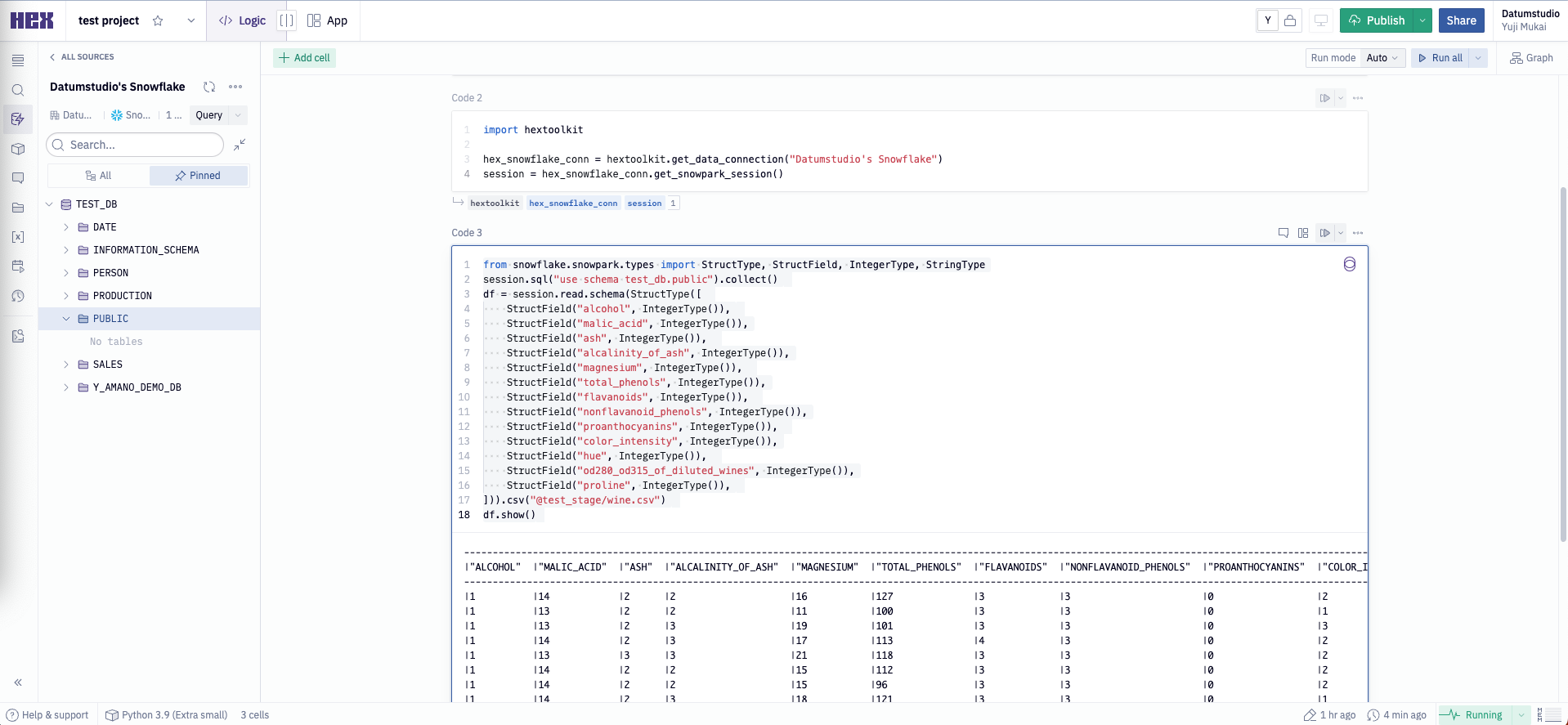This screenshot has width=1568, height=725.
Task: Open search in the left sidebar
Action: [x=18, y=90]
